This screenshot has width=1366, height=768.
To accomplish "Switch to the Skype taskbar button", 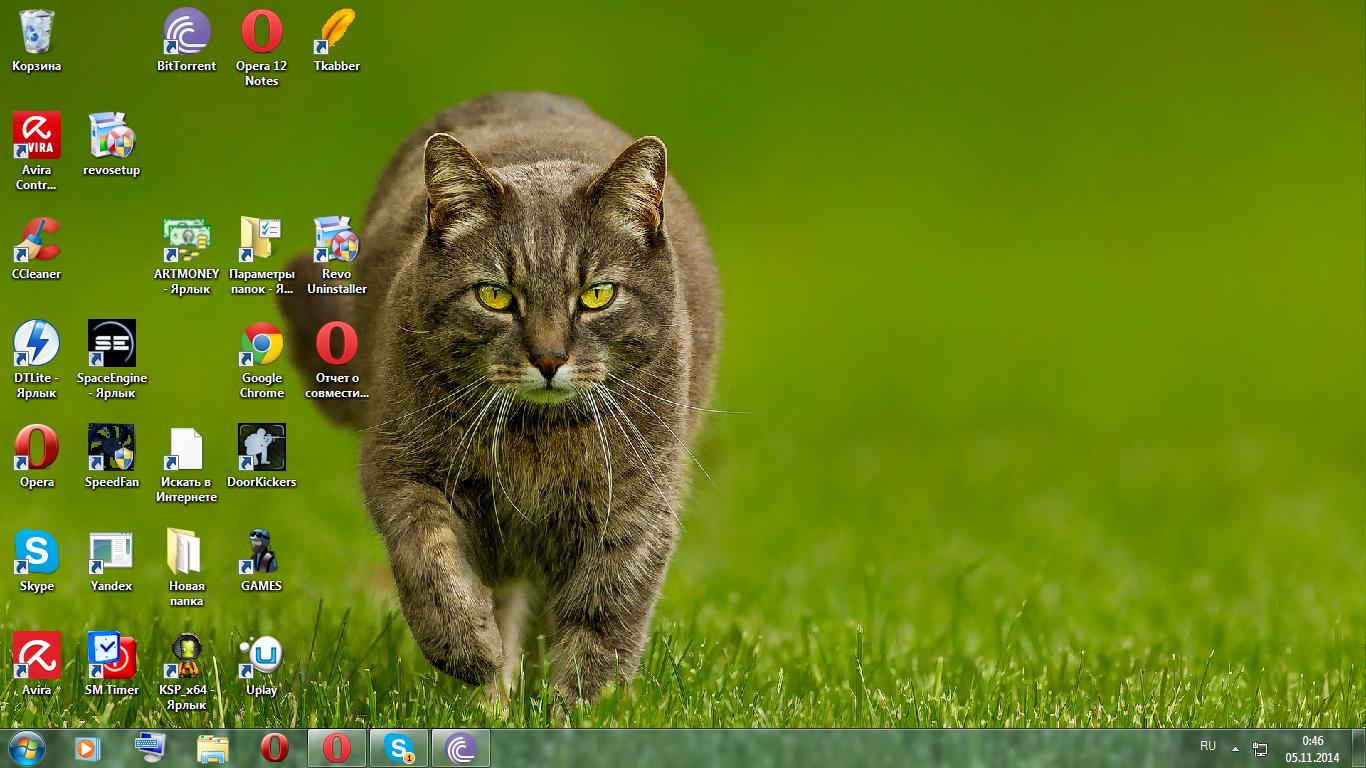I will point(399,748).
